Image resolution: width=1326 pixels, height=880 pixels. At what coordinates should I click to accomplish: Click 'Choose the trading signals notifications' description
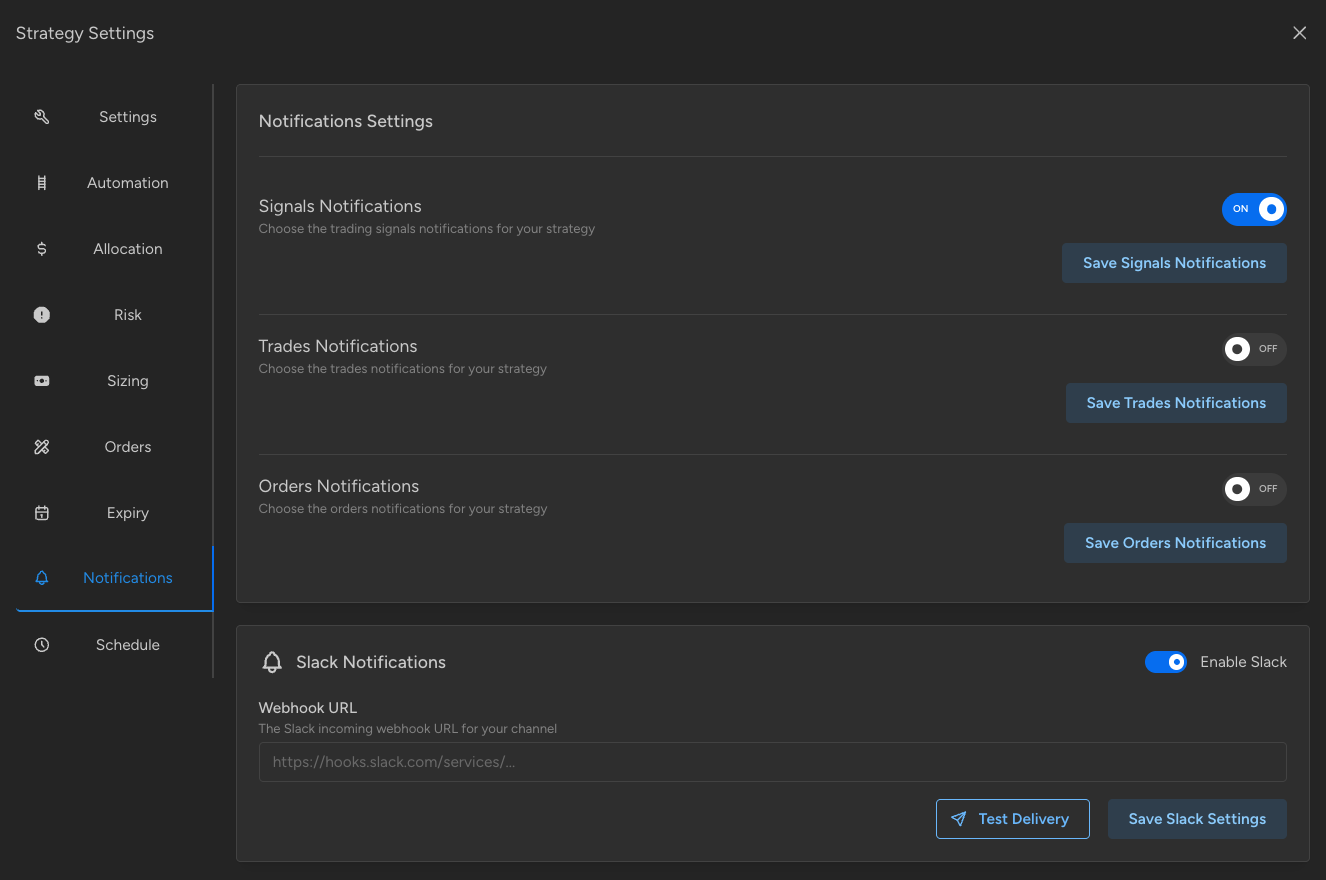[x=427, y=229]
